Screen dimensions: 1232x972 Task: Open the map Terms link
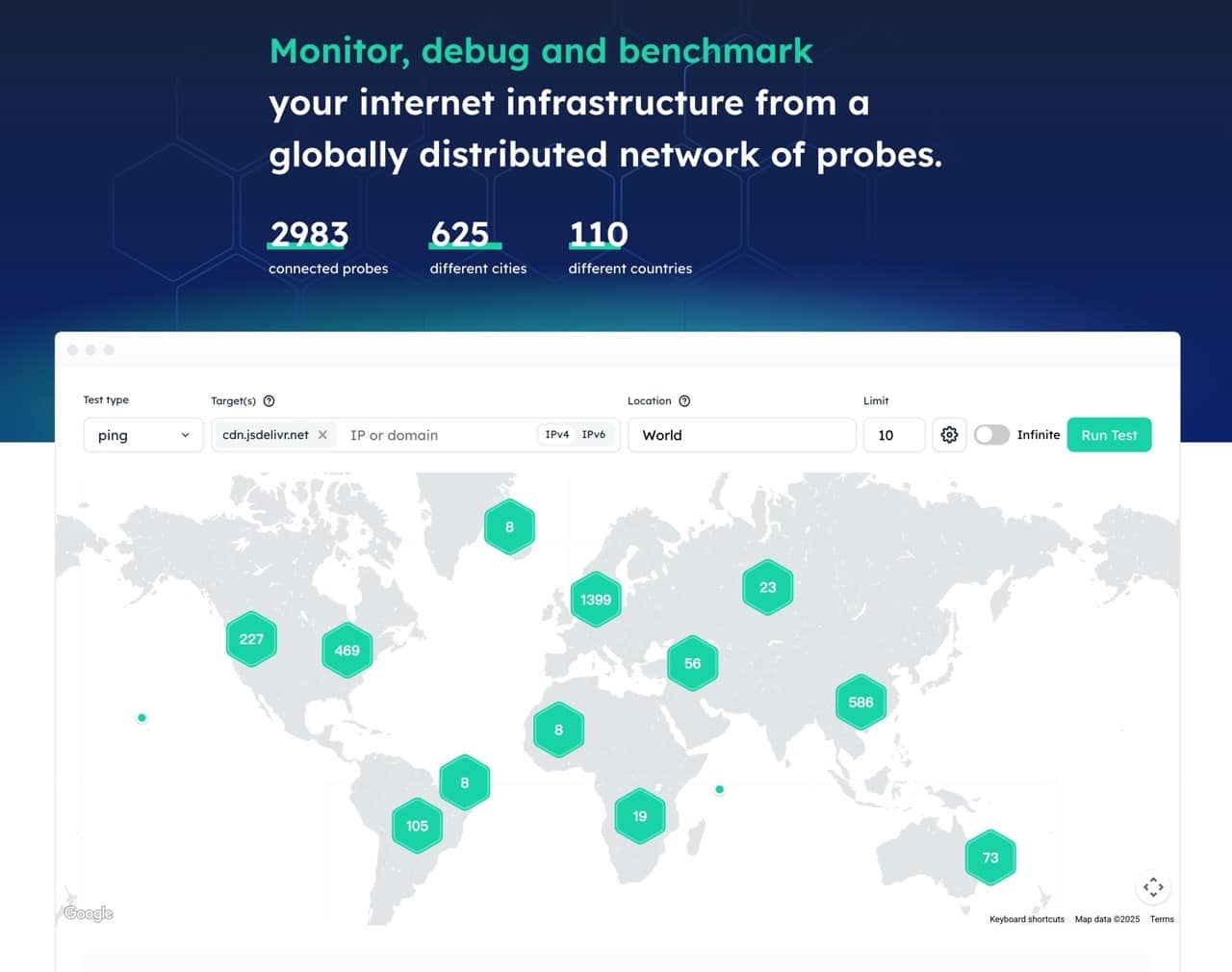click(x=1162, y=919)
